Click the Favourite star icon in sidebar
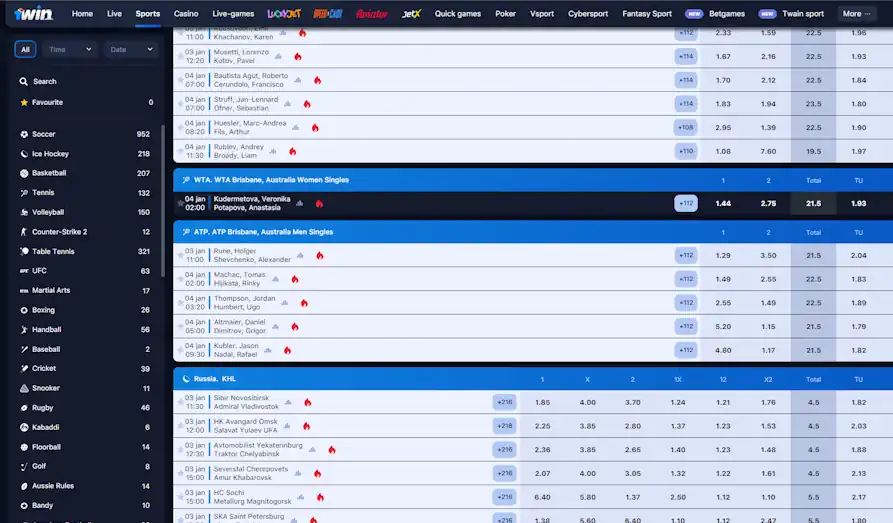Screen dimensions: 893x523 point(24,103)
